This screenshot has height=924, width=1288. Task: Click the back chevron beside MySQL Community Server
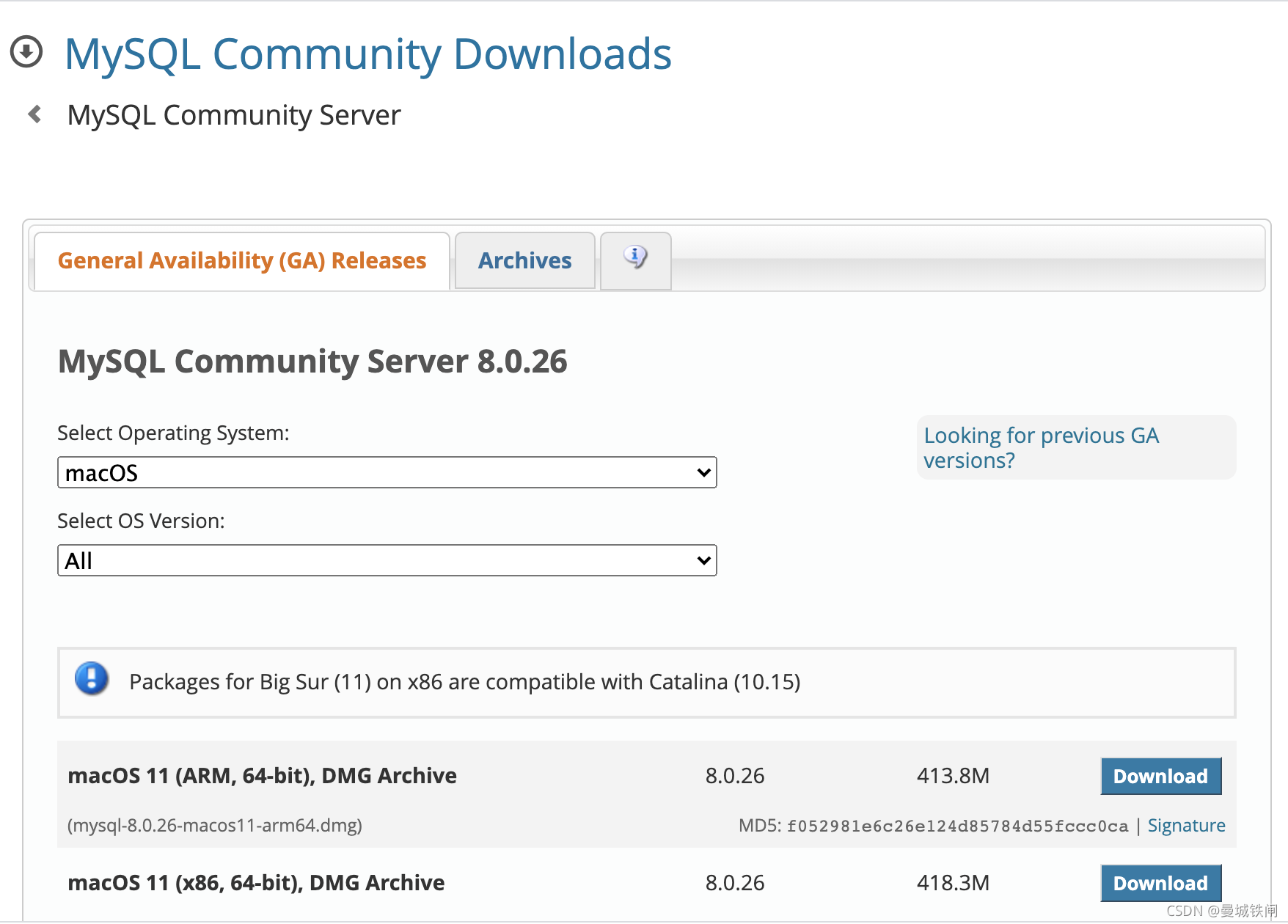(x=34, y=114)
